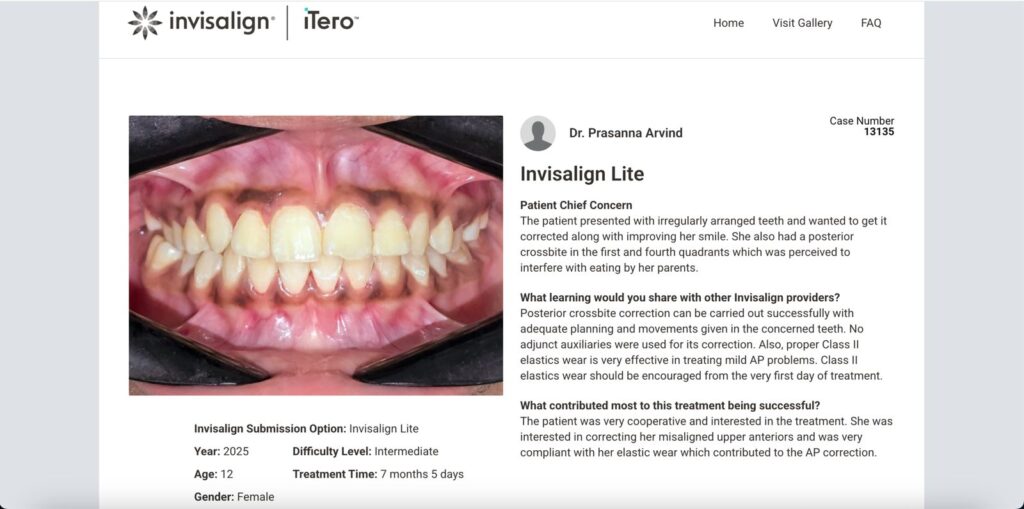1024x509 pixels.
Task: Click the Patient Chief Concern heading
Action: point(576,205)
